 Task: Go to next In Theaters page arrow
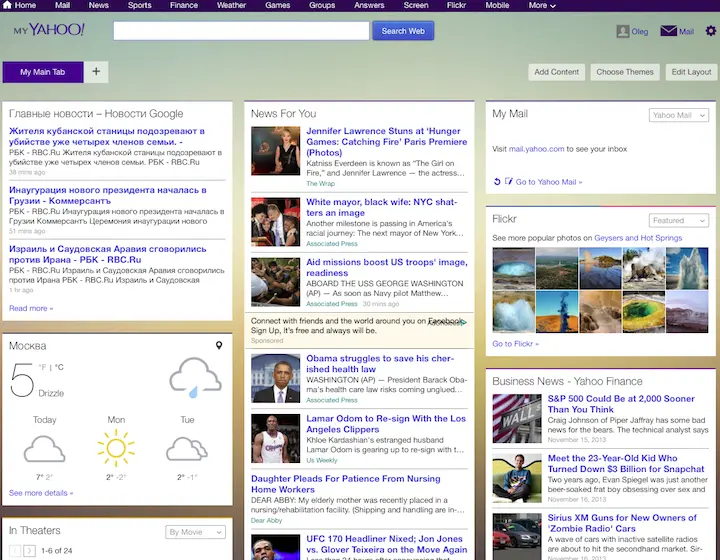pyautogui.click(x=29, y=550)
